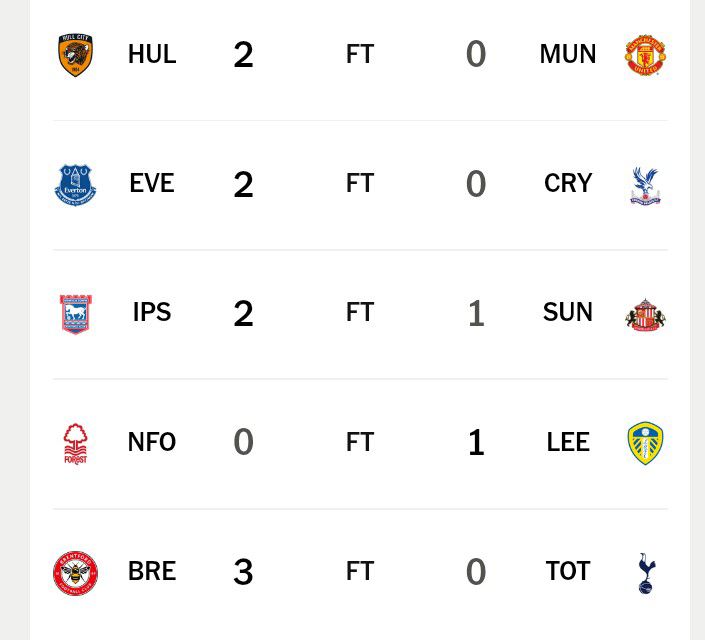Open the Sunderland club crest
Screen dimensions: 705x640
click(645, 315)
